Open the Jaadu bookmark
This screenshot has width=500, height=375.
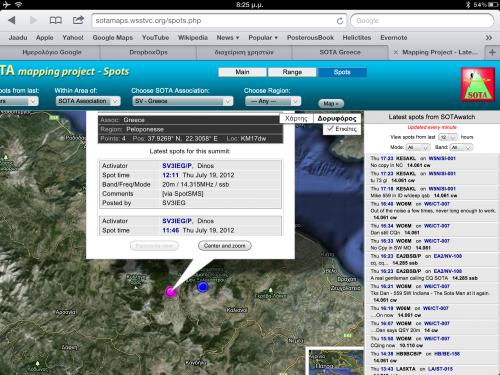click(x=18, y=38)
